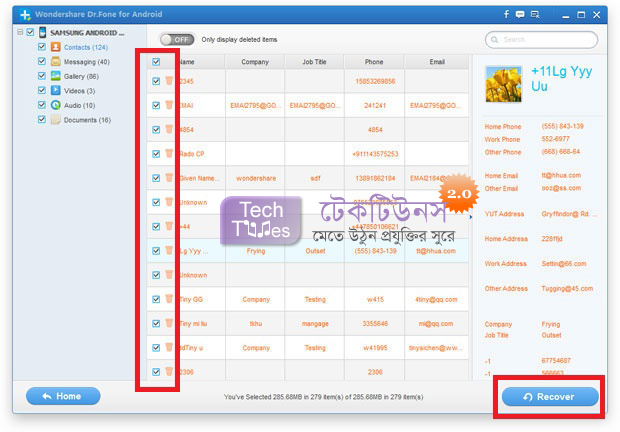Collapse the Samsung Android device tree

coord(20,32)
